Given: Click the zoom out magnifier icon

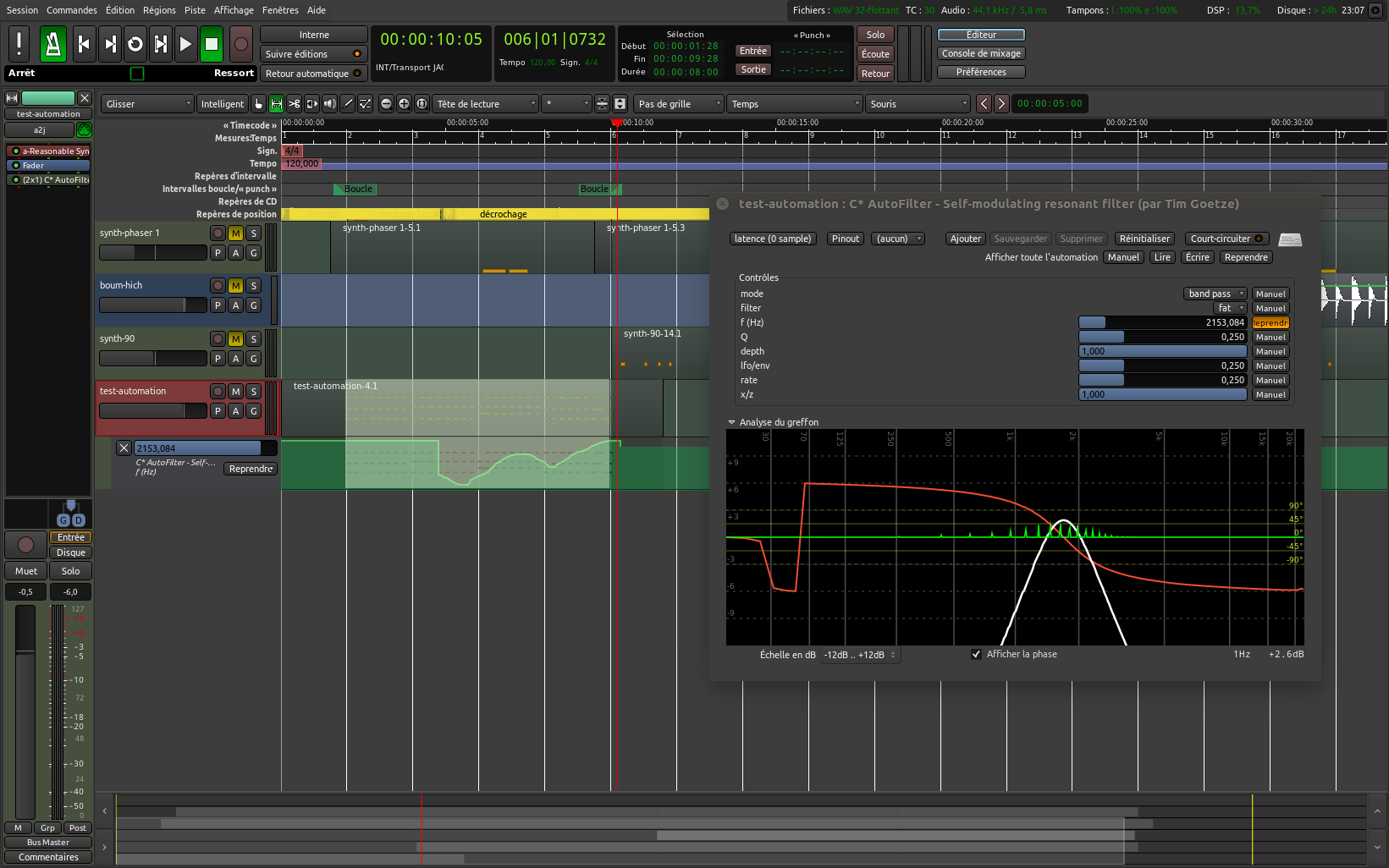Looking at the screenshot, I should [x=386, y=104].
